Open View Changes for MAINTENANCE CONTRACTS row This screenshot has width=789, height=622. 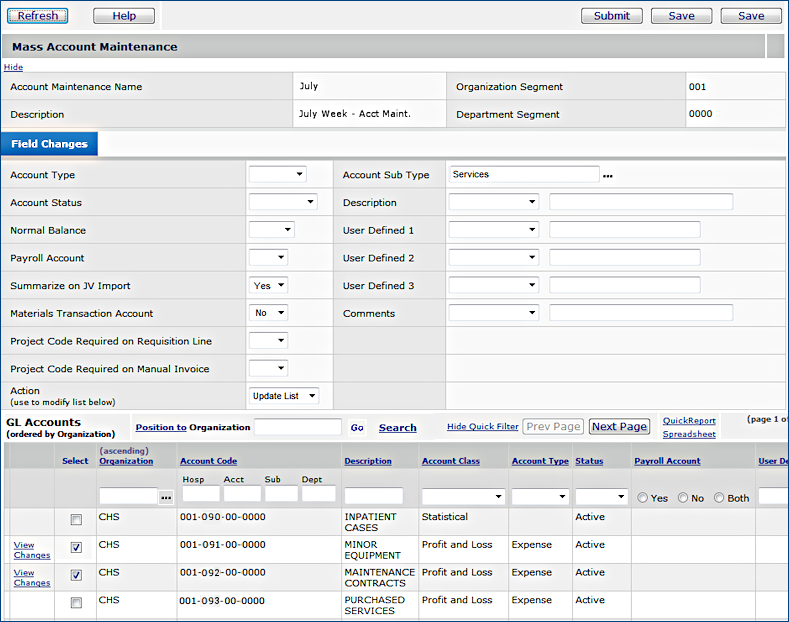(x=32, y=578)
